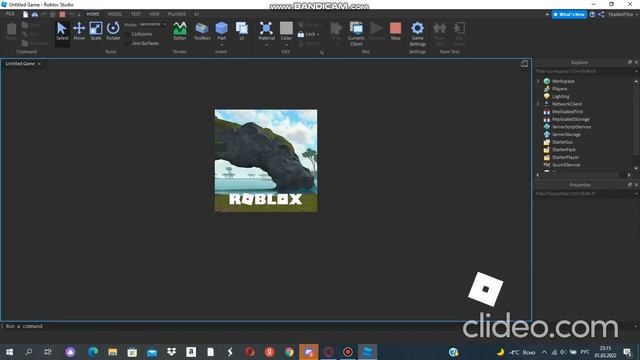Close the Properties panel
This screenshot has height=360, width=640.
coord(636,185)
